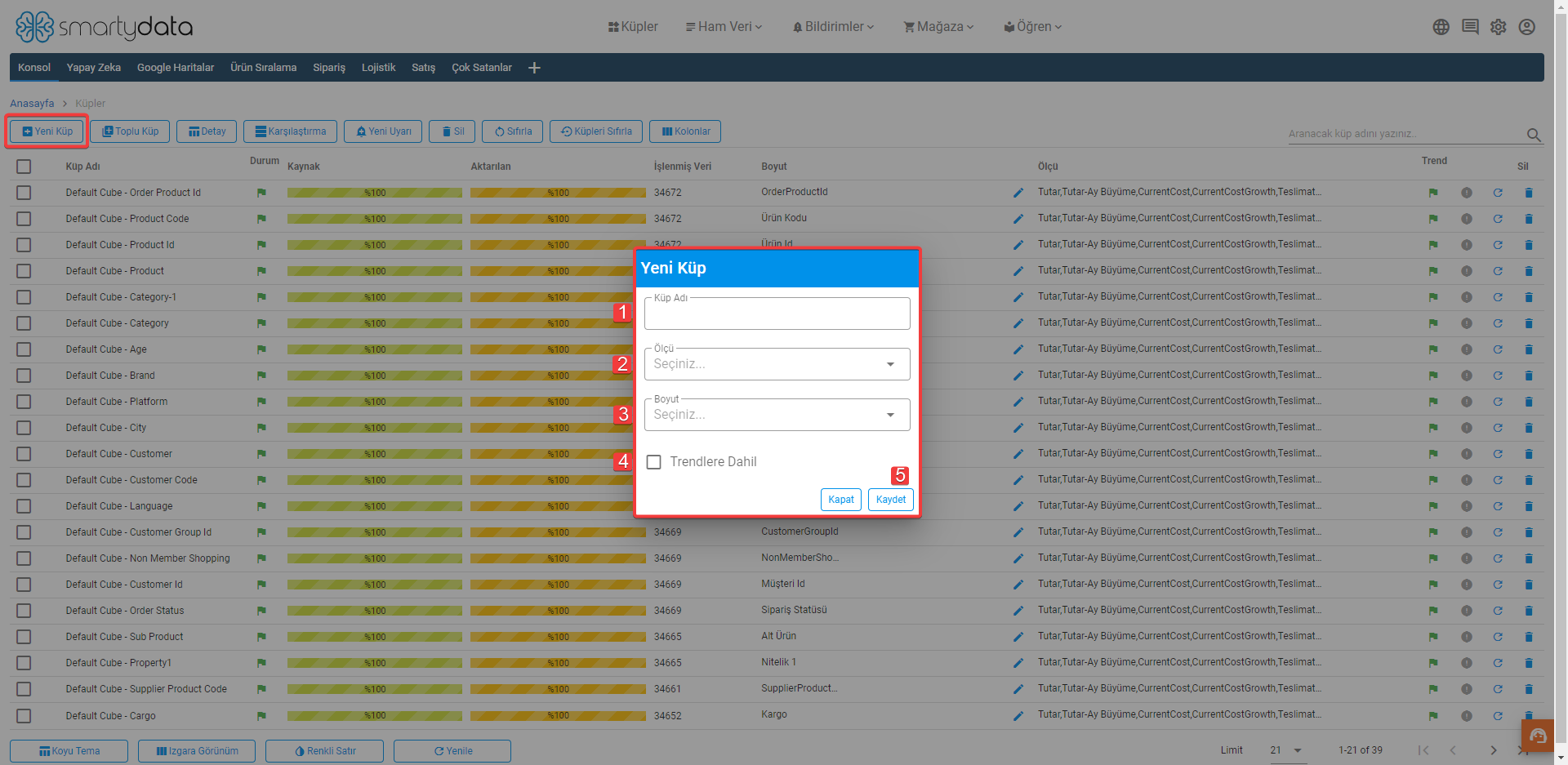Delete Default Cube - Order Product Id
Viewport: 1568px width, 765px height.
tap(1528, 193)
